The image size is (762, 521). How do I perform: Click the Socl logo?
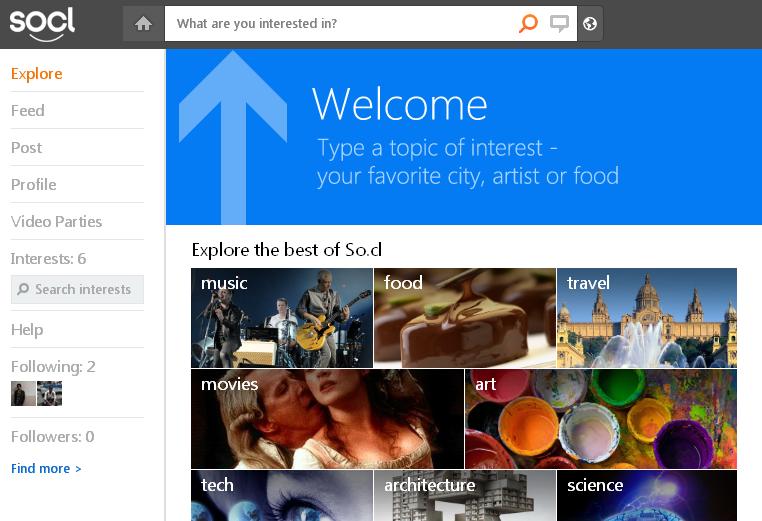point(42,23)
